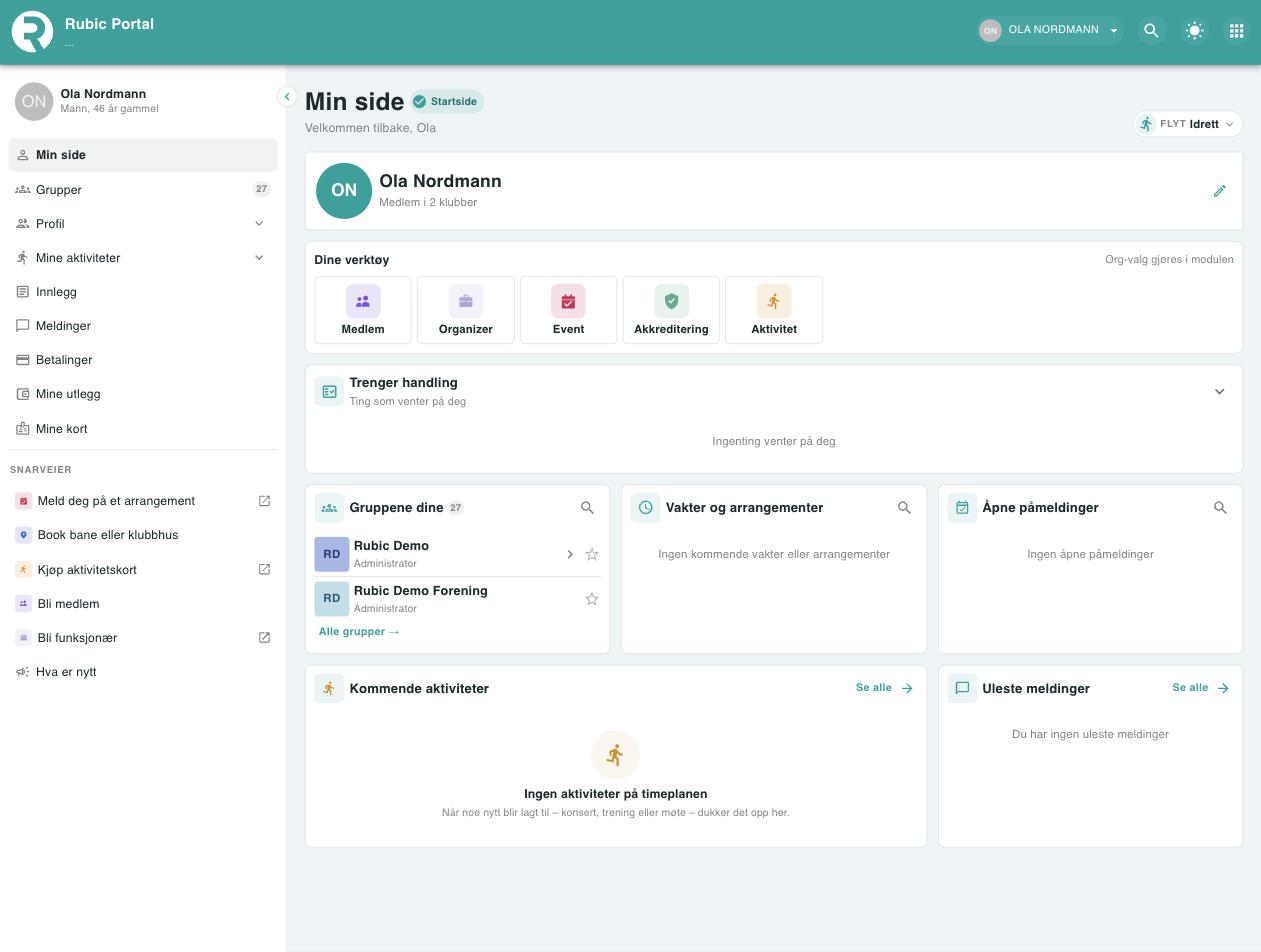
Task: Open Mine kort in the sidebar
Action: (x=143, y=428)
